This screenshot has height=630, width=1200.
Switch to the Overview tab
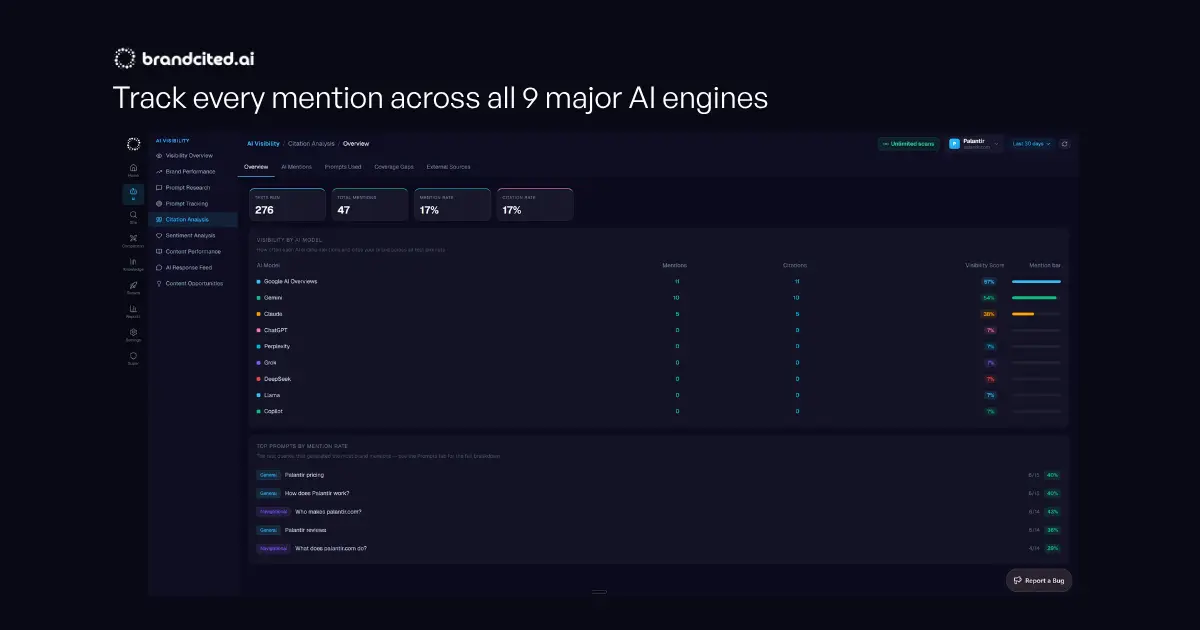coord(256,167)
